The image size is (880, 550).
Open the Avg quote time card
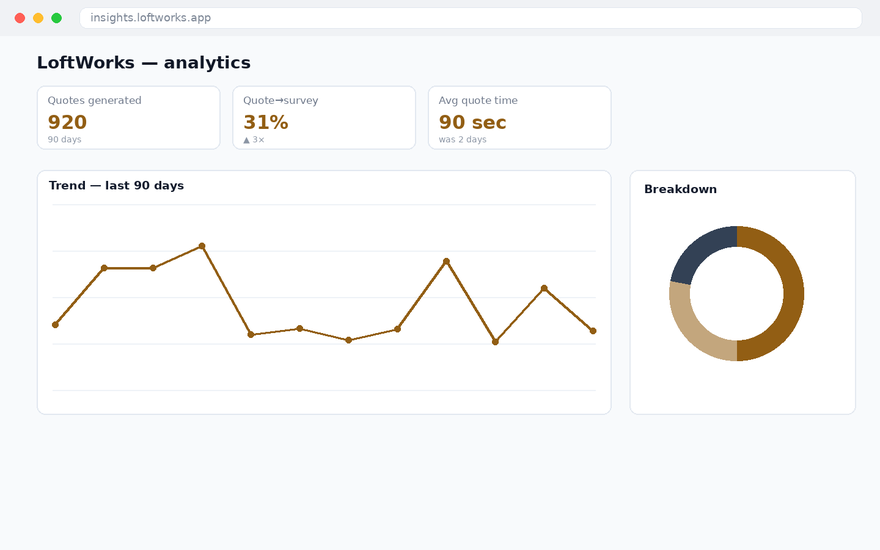click(x=520, y=118)
